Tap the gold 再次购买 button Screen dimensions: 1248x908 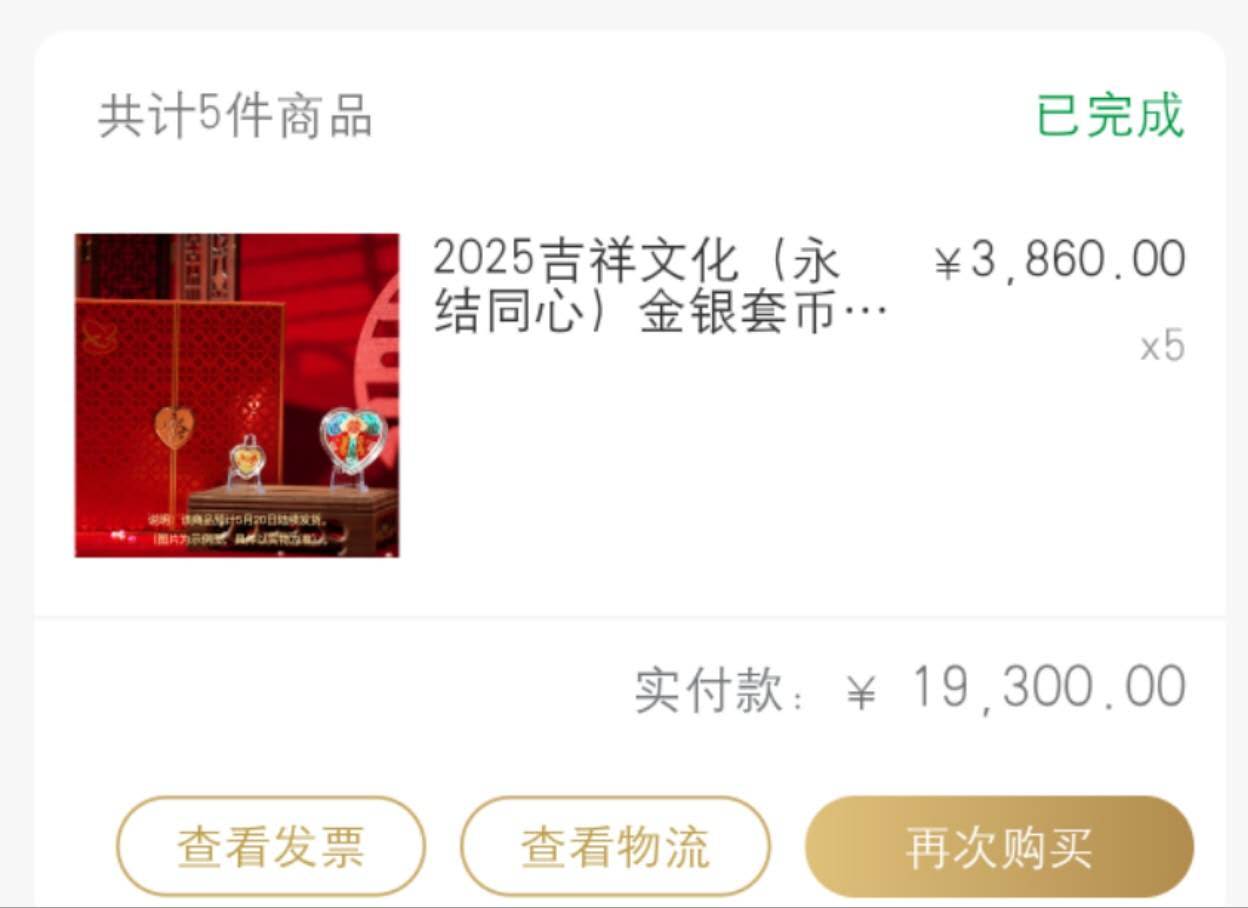coord(999,847)
